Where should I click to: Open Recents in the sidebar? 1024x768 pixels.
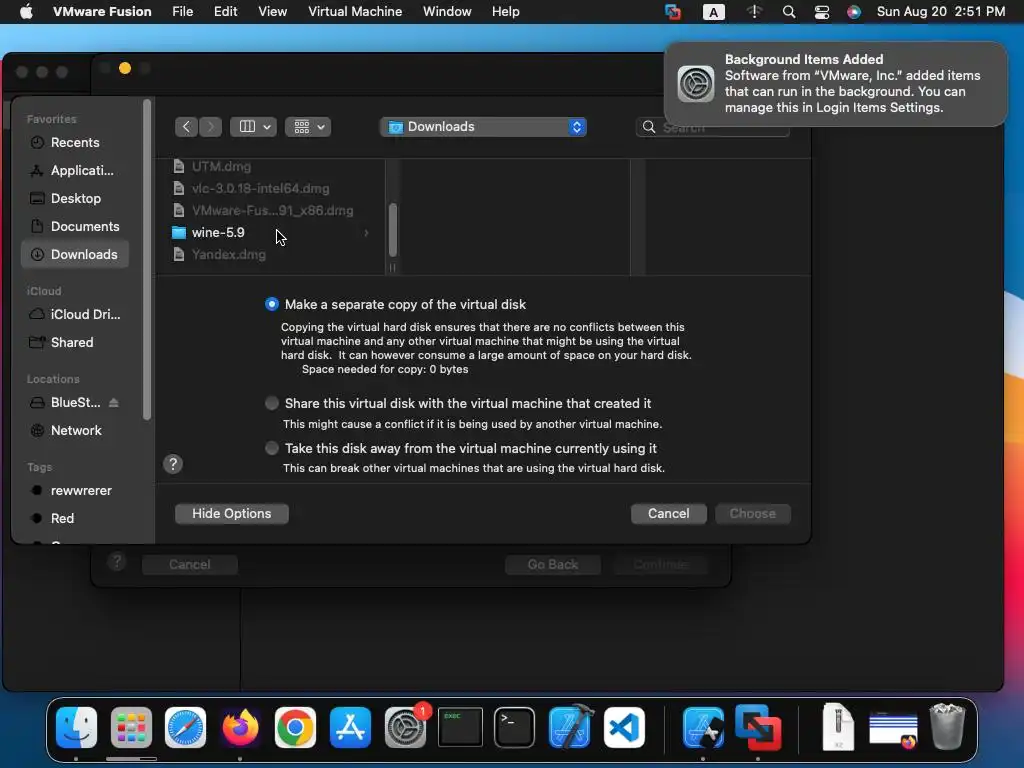(75, 142)
